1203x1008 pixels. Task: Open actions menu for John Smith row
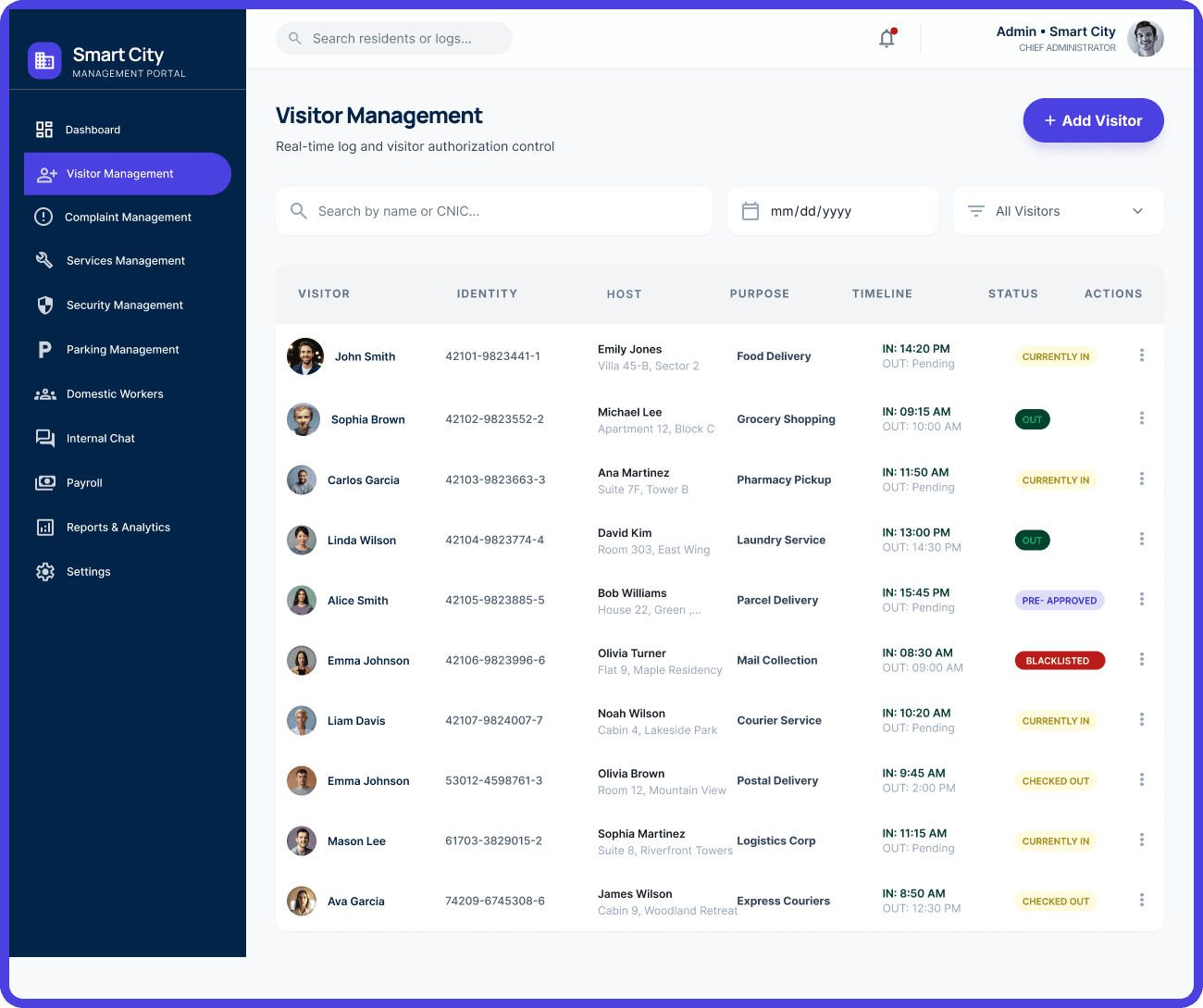coord(1142,355)
